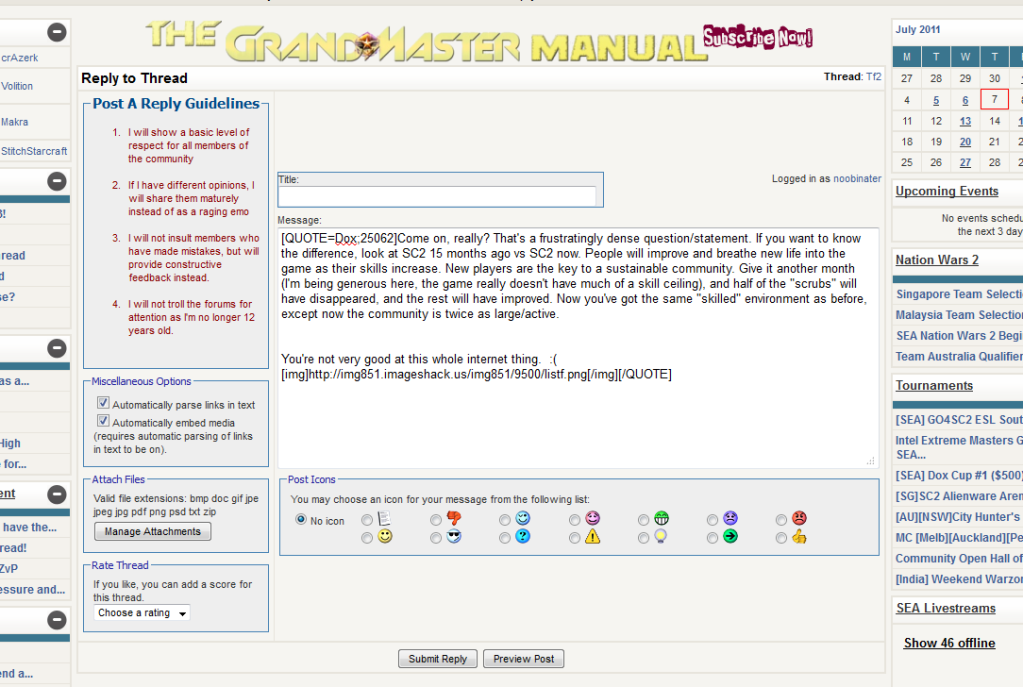Click the Subscribe Now banner

[x=757, y=39]
